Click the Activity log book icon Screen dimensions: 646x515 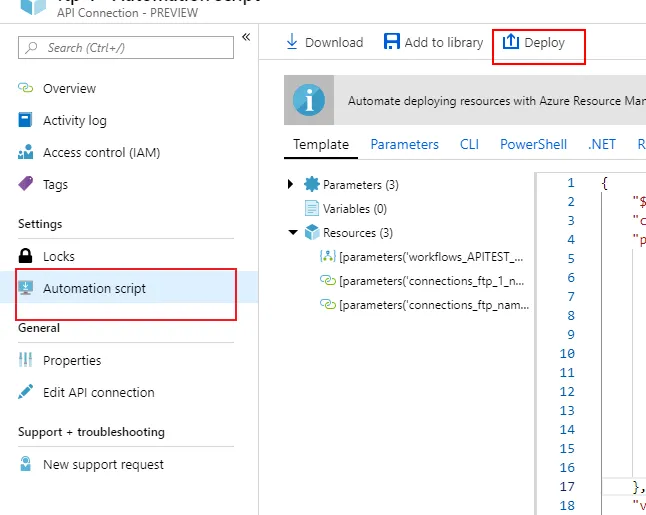[x=25, y=120]
